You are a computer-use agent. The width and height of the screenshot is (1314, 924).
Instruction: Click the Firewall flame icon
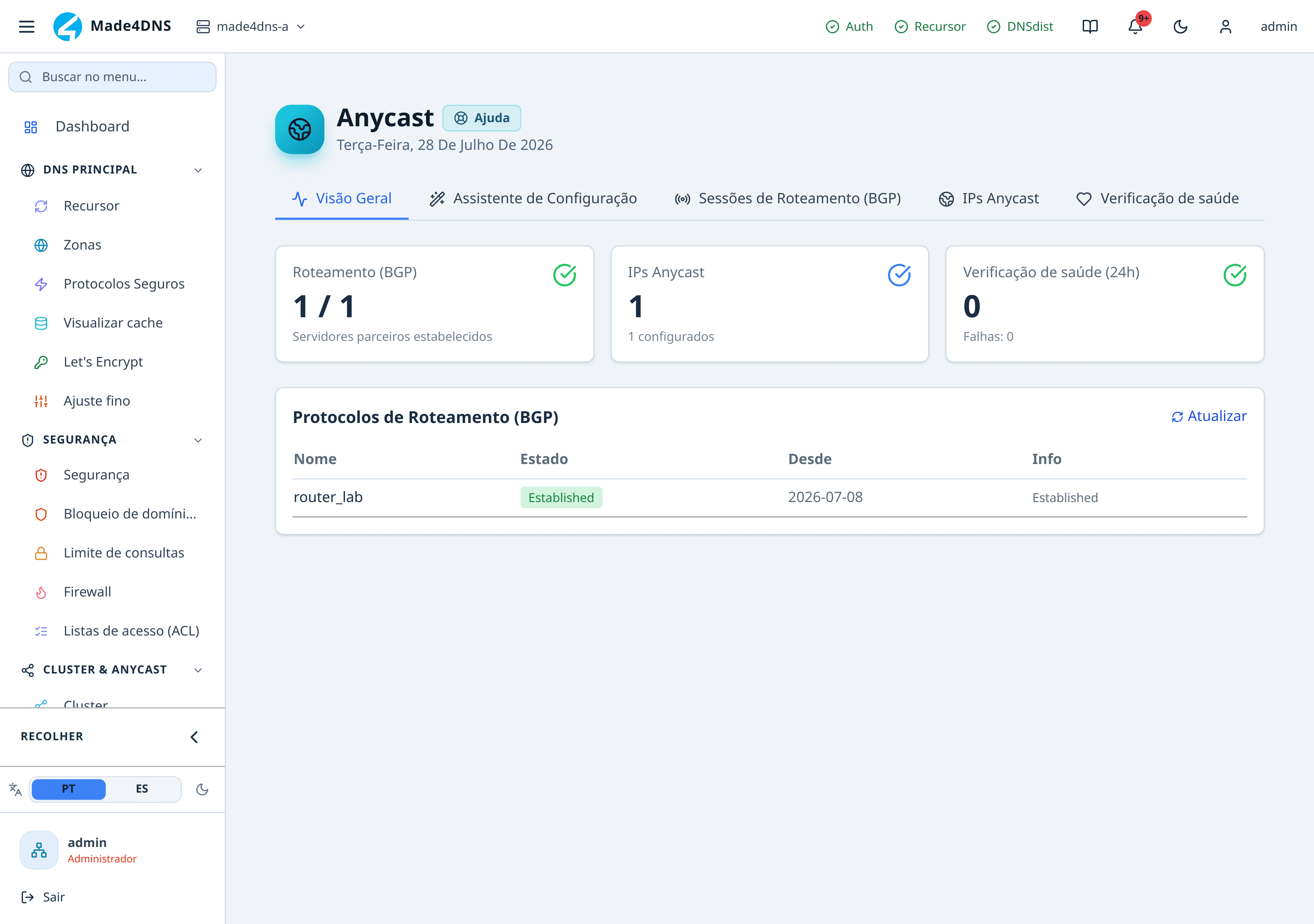41,592
